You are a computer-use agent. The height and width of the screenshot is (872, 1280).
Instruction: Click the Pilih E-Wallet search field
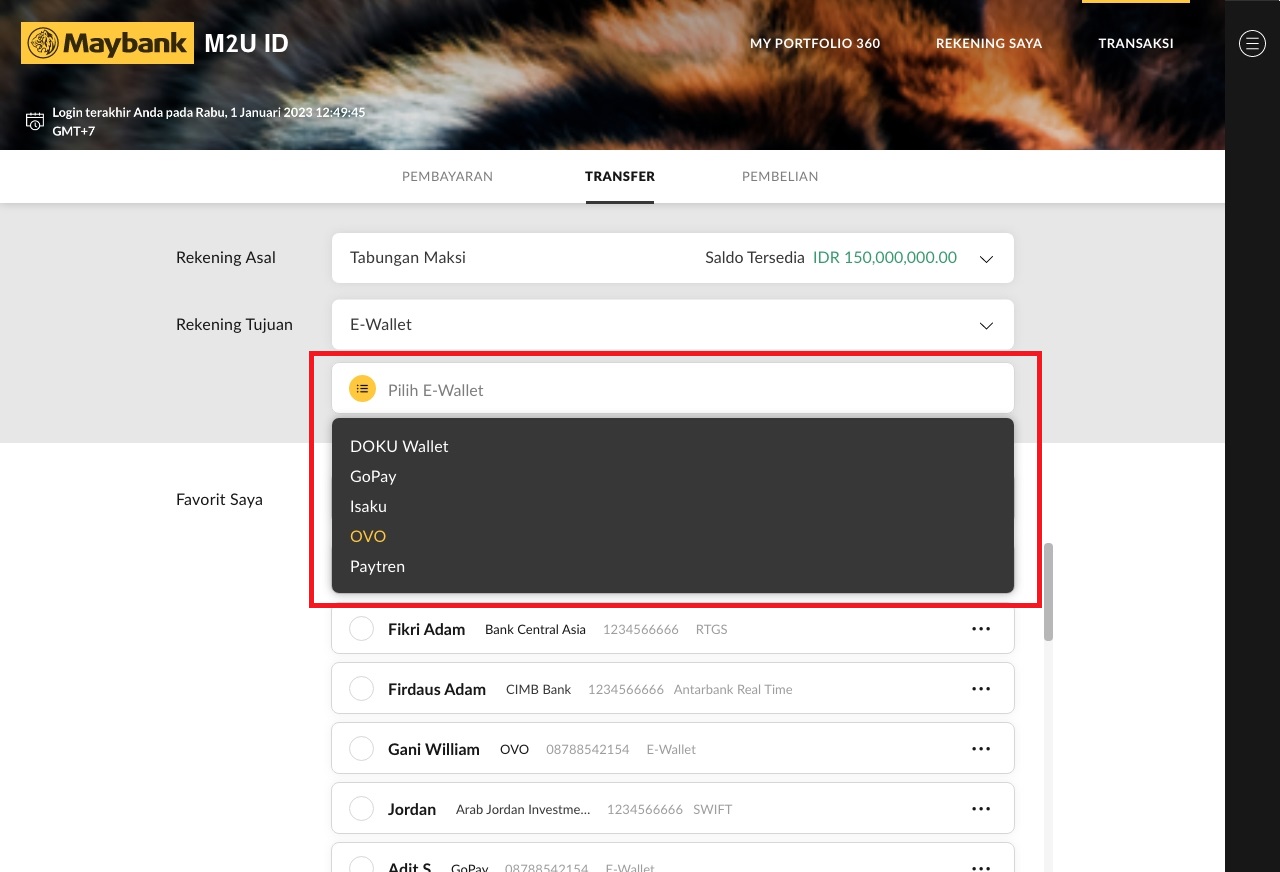coord(690,389)
